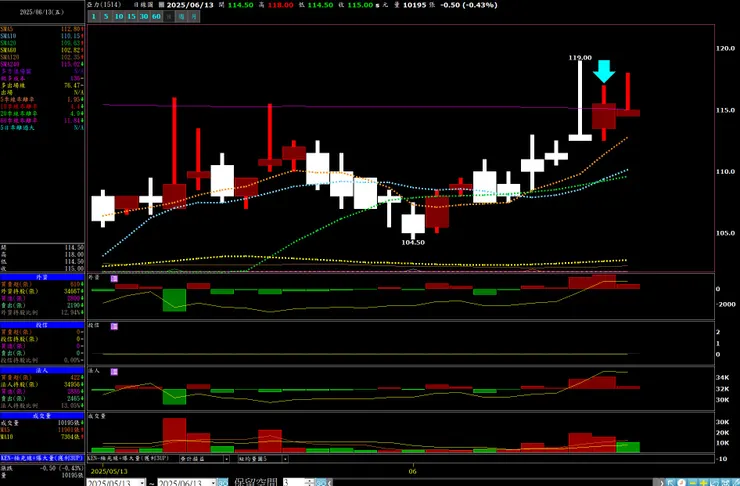This screenshot has height=486, width=740.
Task: Click the SMA60 indicator row
Action: click(x=42, y=50)
